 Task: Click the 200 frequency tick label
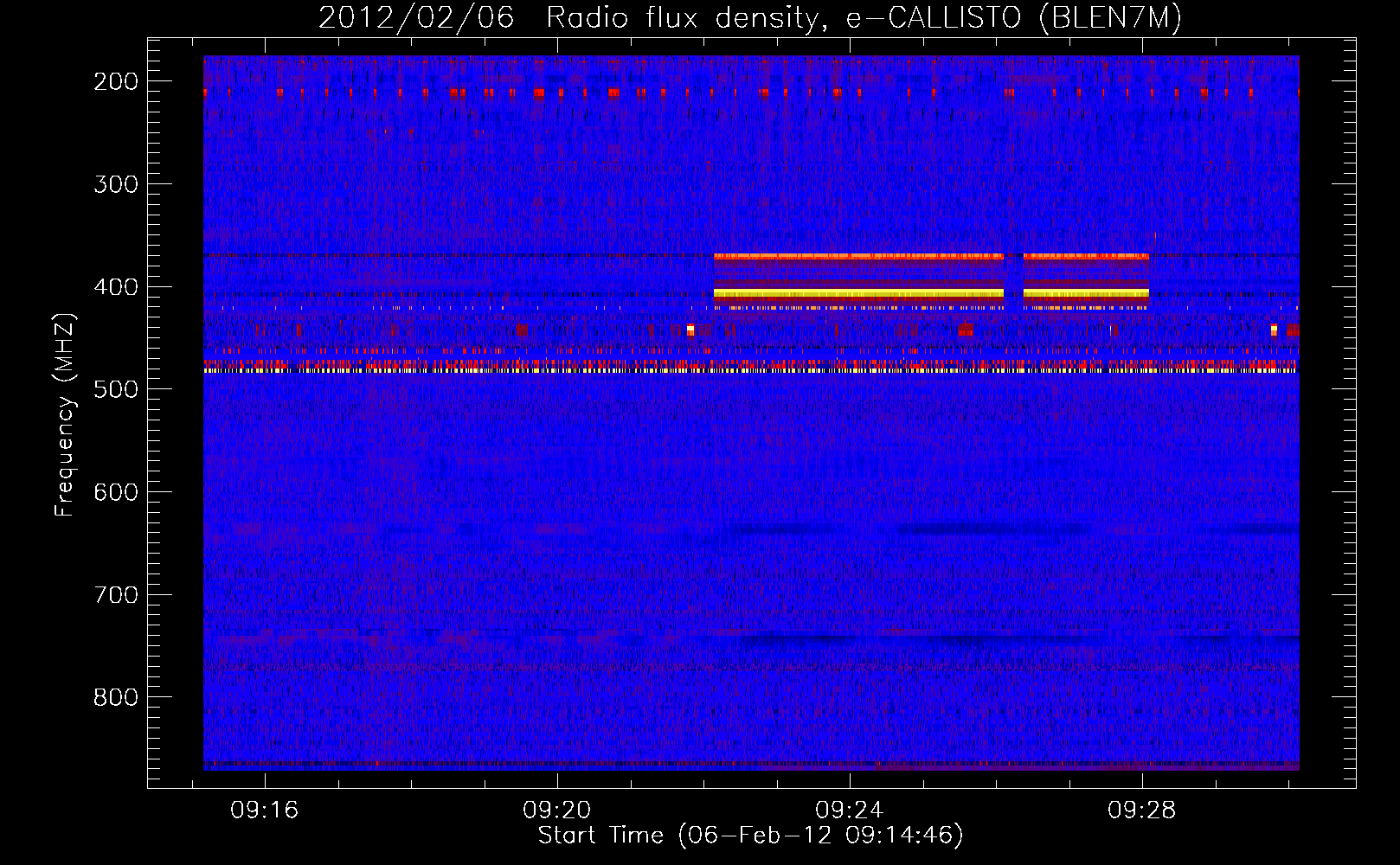click(116, 81)
